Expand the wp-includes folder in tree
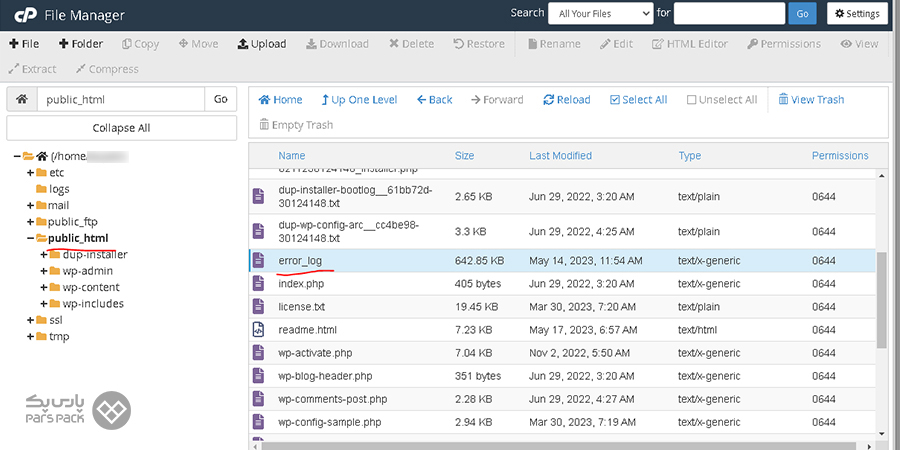Screen dimensions: 900x450 coord(44,304)
